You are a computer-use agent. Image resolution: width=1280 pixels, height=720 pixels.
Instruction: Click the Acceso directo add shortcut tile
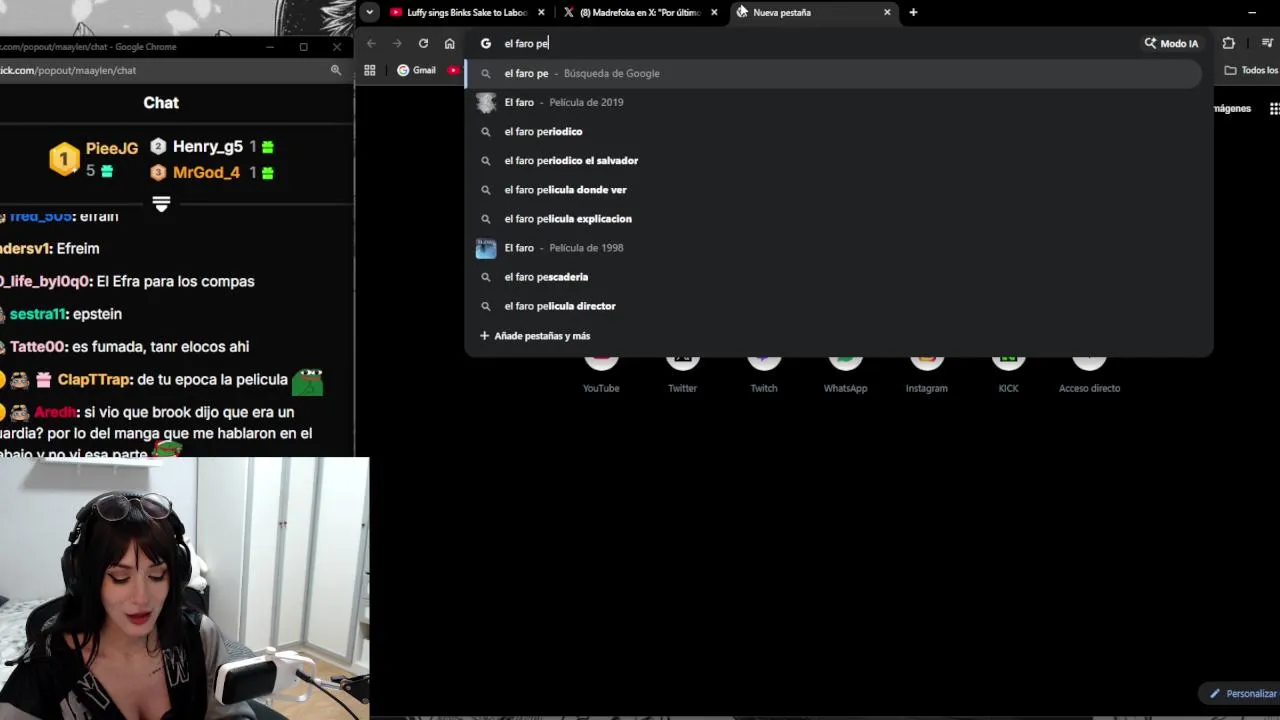tap(1089, 374)
